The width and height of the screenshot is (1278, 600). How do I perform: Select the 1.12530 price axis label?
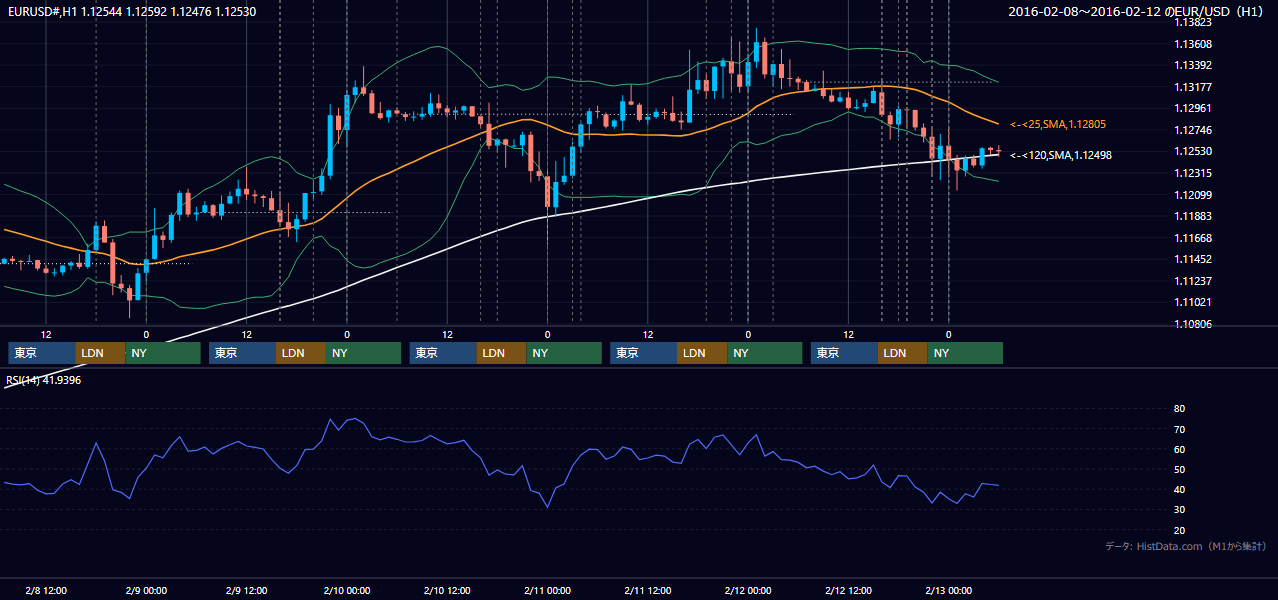coord(1193,151)
